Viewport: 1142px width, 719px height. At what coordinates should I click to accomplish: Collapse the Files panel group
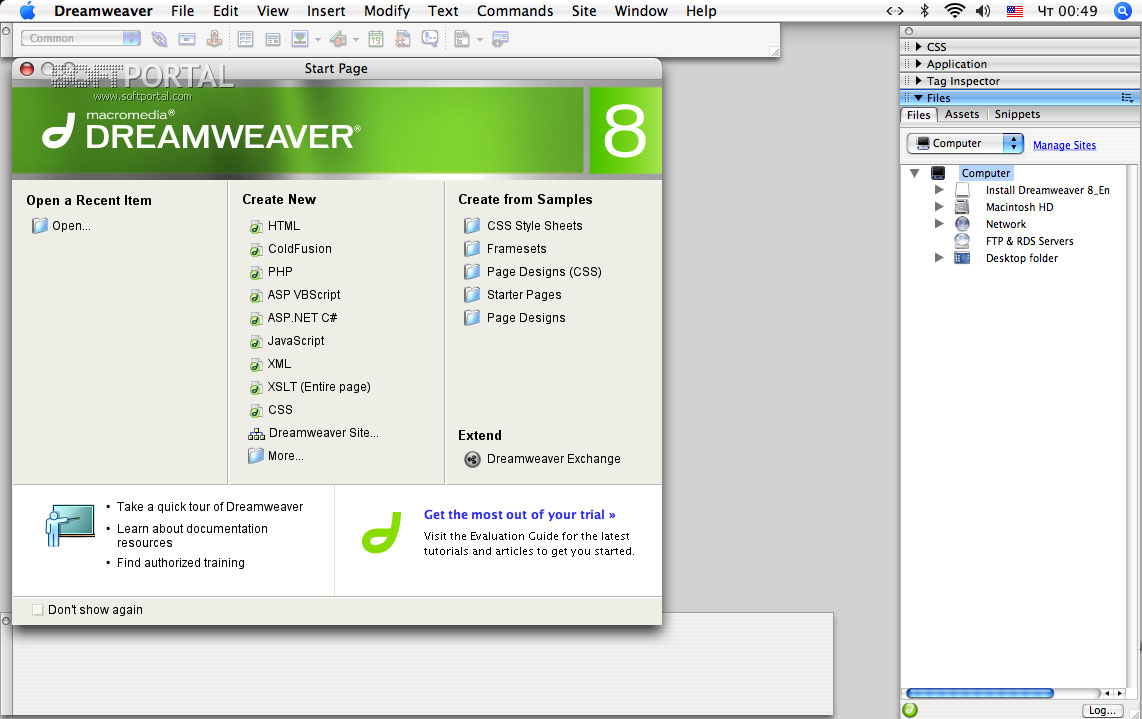(918, 98)
